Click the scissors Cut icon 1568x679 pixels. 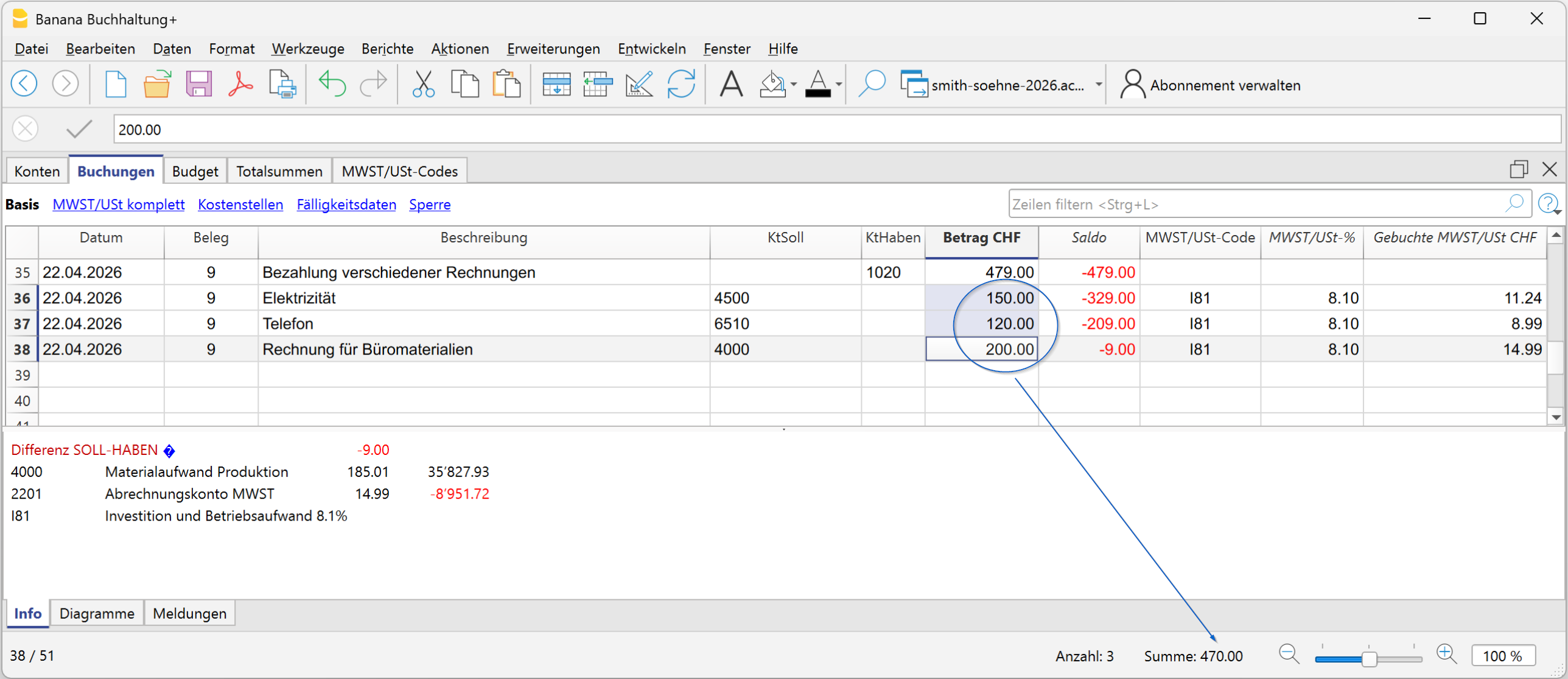(x=423, y=85)
